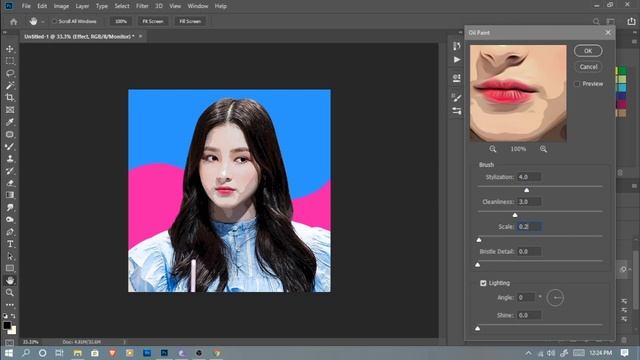Select the Brush tool
Screen dimensions: 640x360
click(x=10, y=147)
